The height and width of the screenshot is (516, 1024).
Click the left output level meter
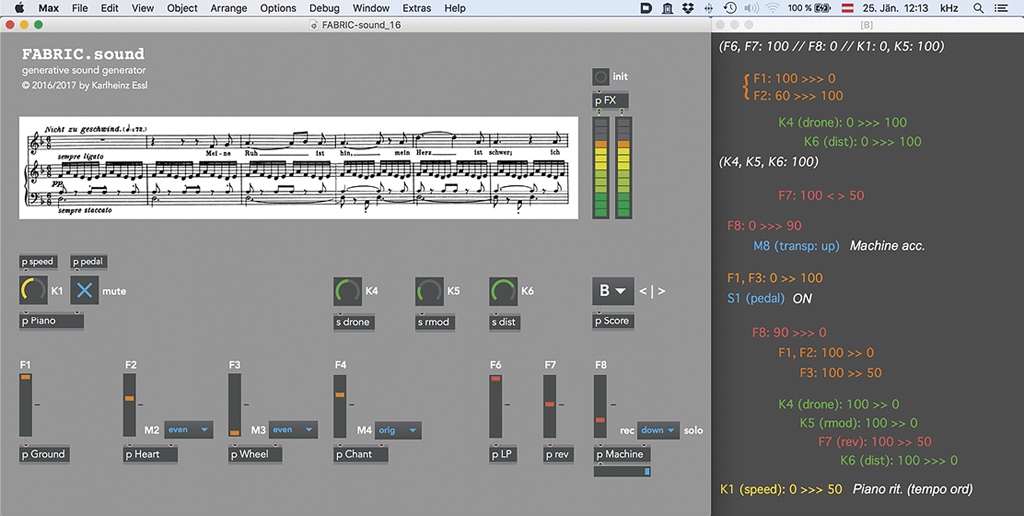[601, 168]
